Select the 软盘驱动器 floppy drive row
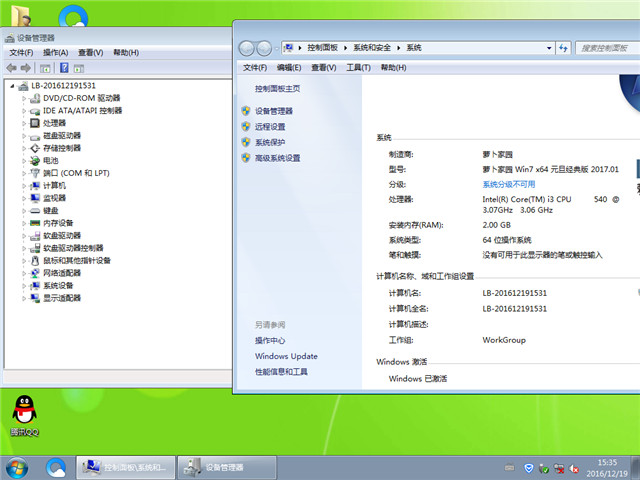The width and height of the screenshot is (640, 480). coord(62,236)
